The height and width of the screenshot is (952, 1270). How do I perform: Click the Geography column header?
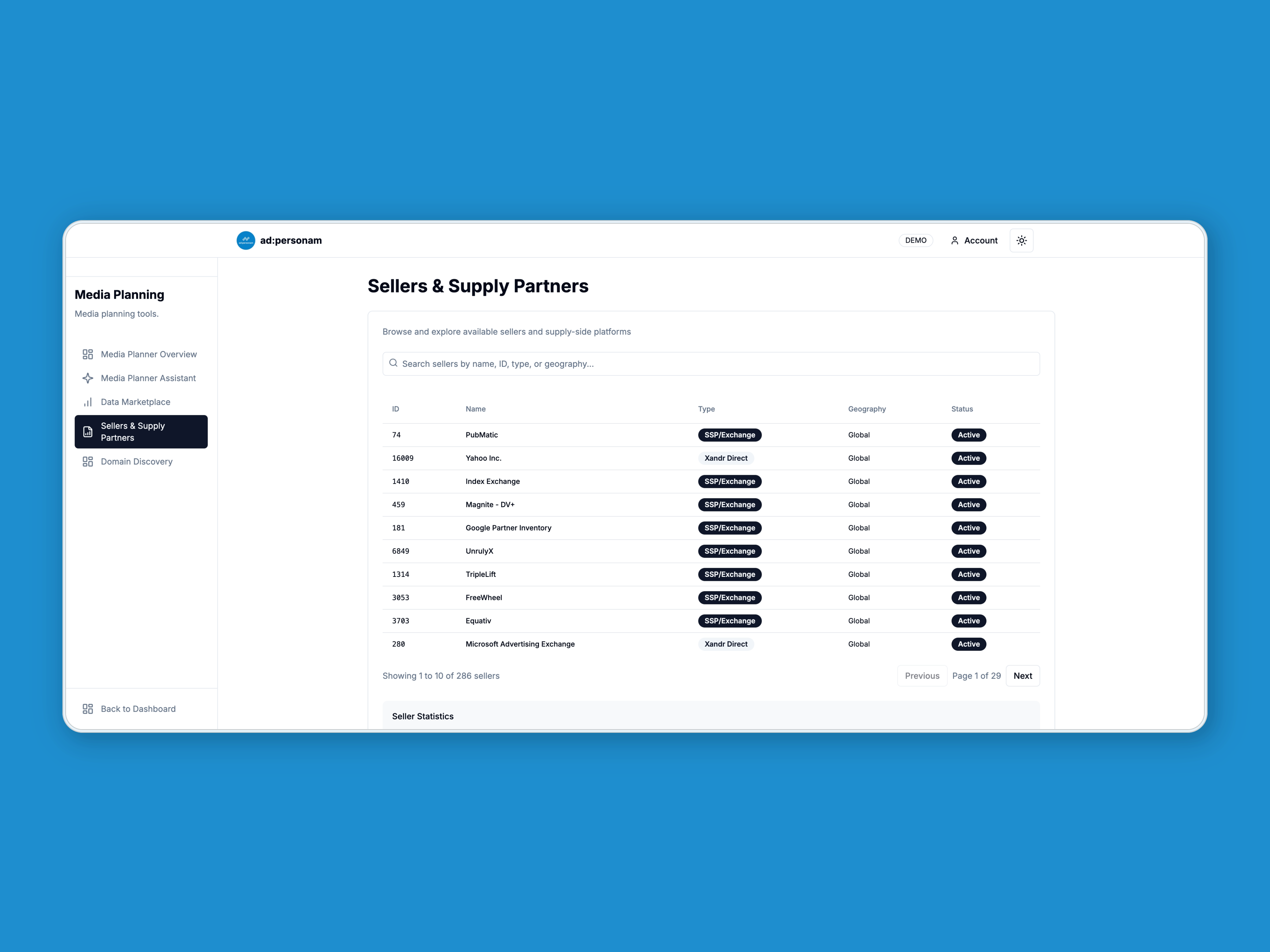click(x=867, y=409)
